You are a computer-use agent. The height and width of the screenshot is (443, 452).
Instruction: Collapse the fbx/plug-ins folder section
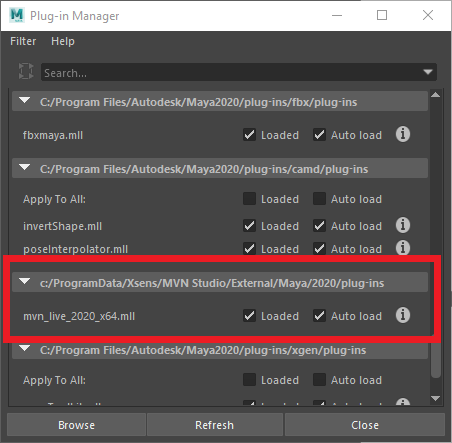(25, 100)
